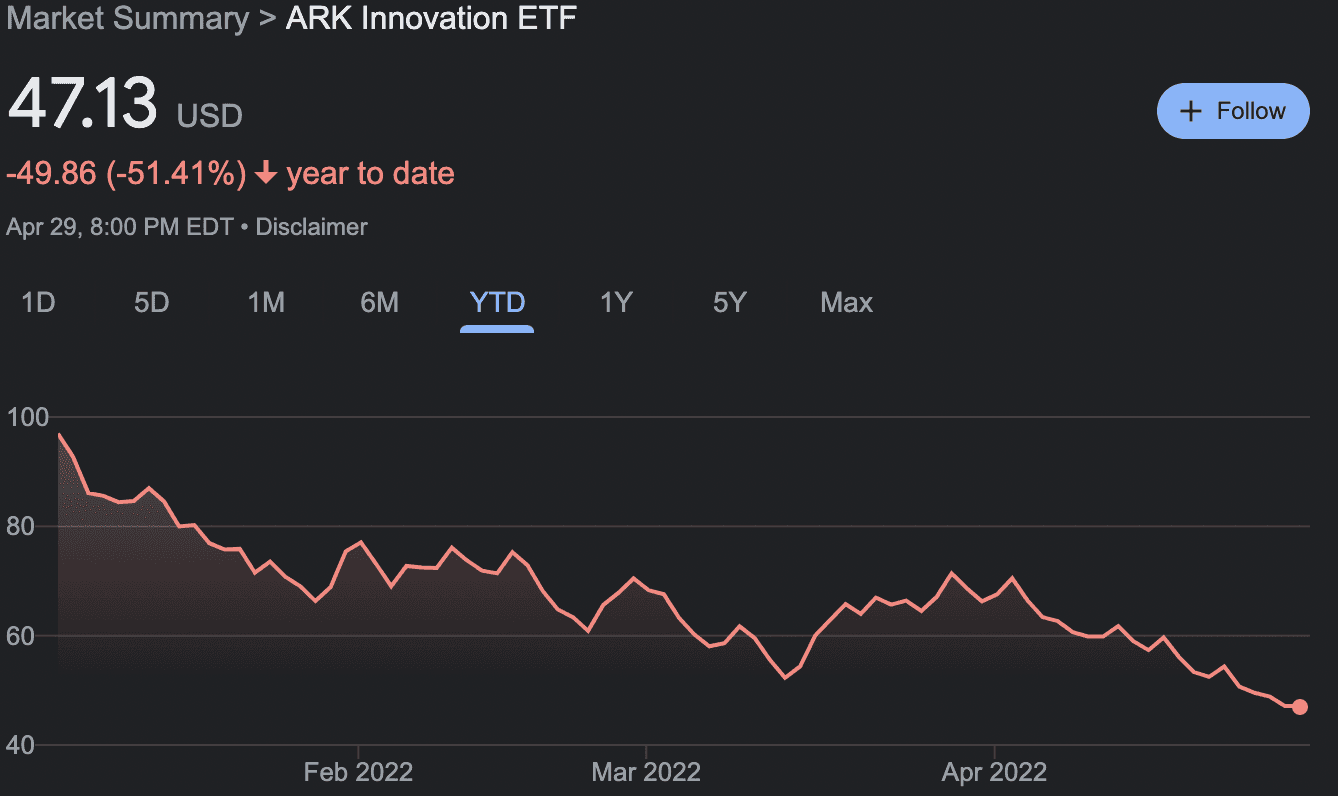Screen dimensions: 1338x796
Task: Click the Follow button
Action: (1232, 111)
